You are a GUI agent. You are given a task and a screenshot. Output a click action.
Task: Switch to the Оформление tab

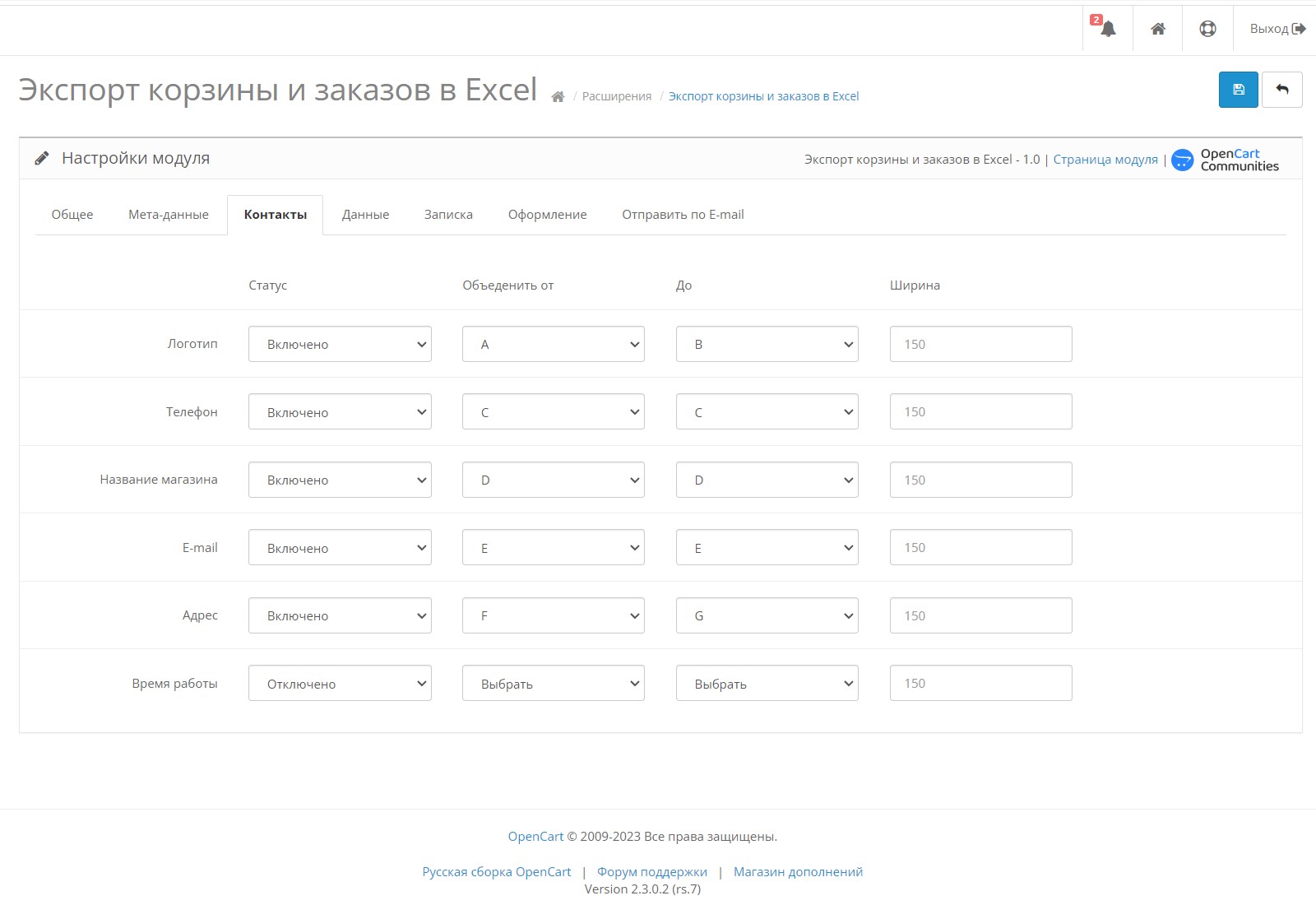tap(548, 215)
